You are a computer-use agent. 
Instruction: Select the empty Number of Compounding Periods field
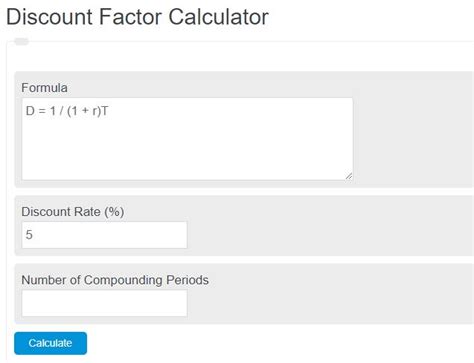[104, 303]
